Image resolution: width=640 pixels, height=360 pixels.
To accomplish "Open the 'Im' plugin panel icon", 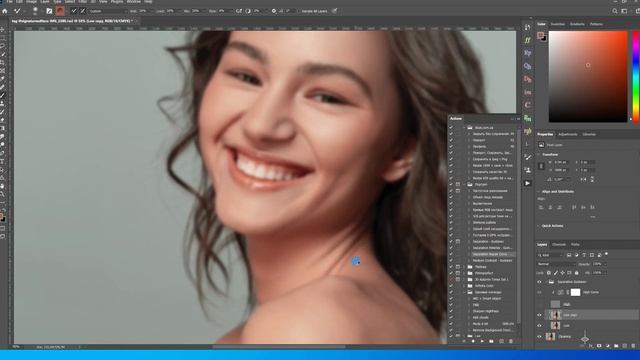I will pos(527,92).
